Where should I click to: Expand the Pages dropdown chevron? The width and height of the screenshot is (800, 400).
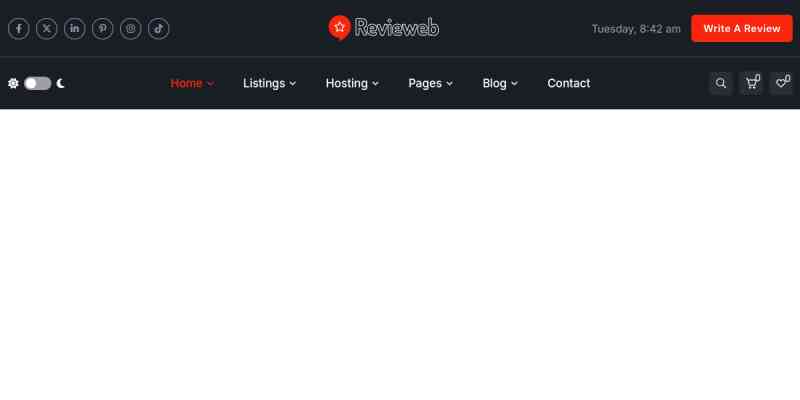pos(449,84)
